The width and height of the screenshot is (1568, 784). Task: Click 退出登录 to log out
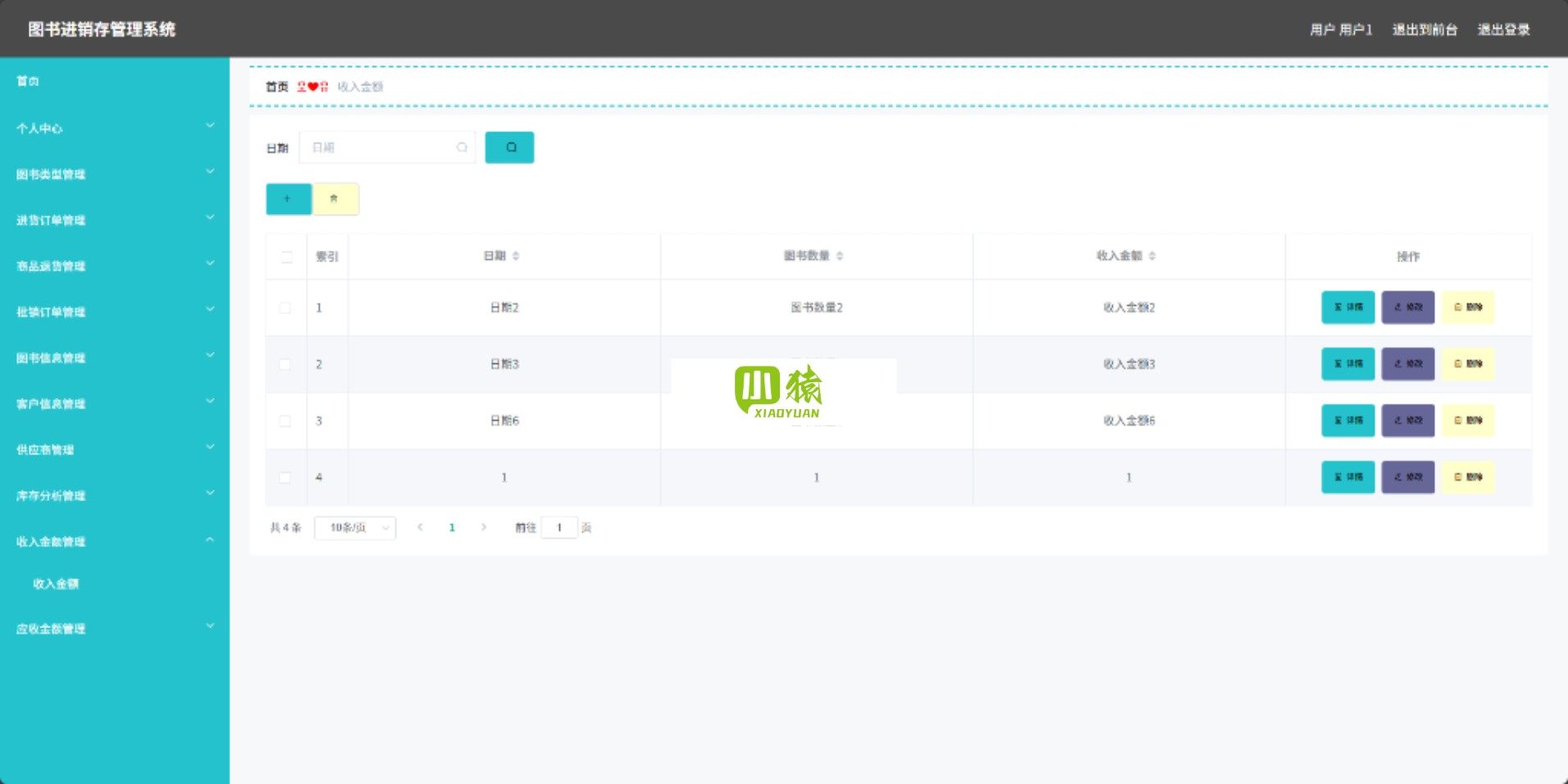[x=1504, y=30]
